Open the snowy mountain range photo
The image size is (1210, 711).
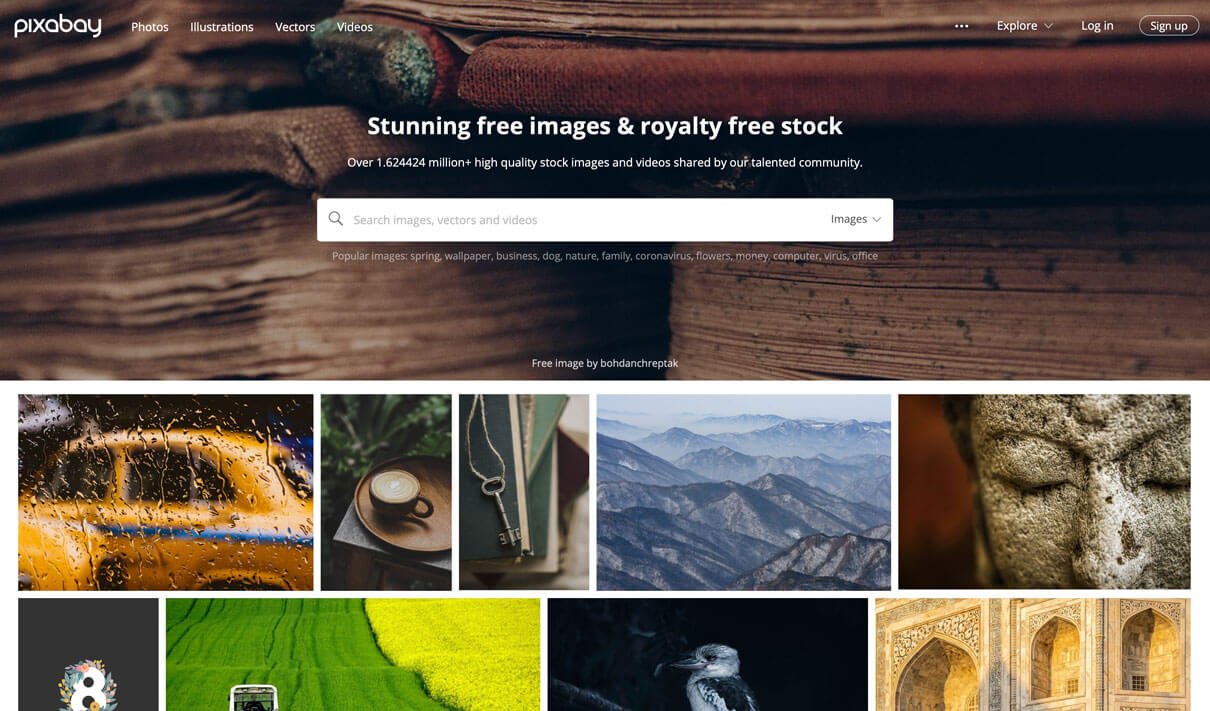click(744, 492)
